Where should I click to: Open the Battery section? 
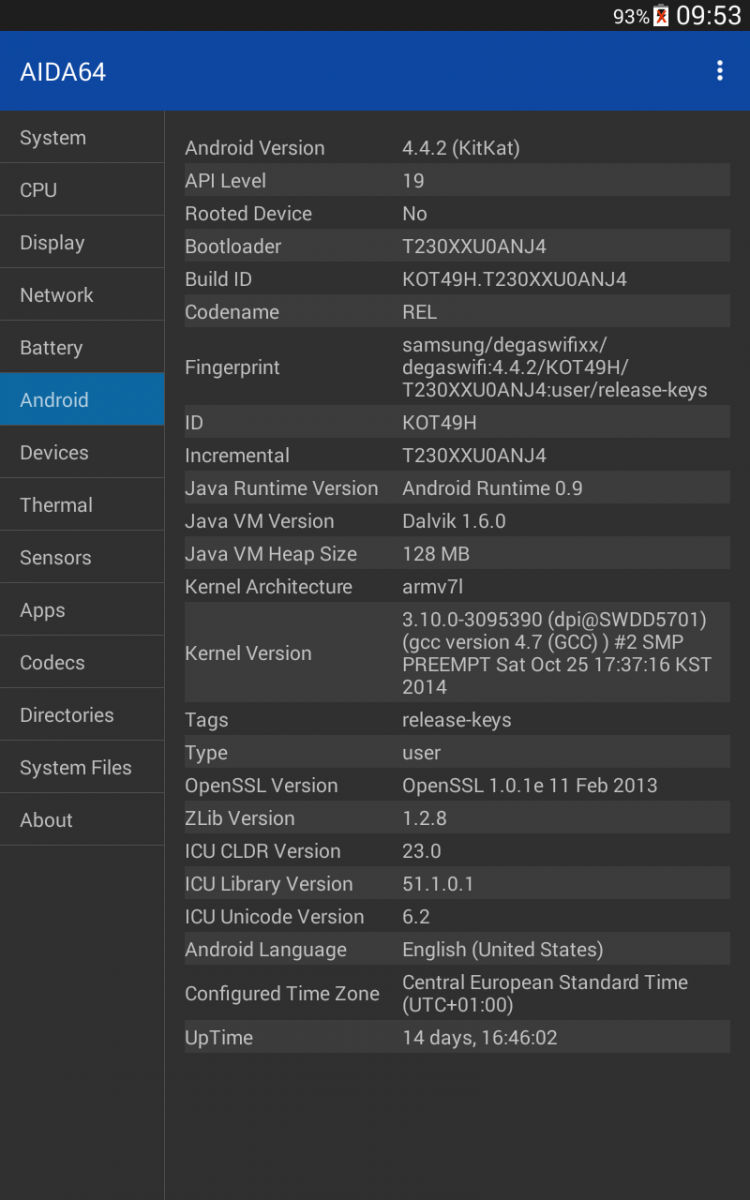point(82,348)
